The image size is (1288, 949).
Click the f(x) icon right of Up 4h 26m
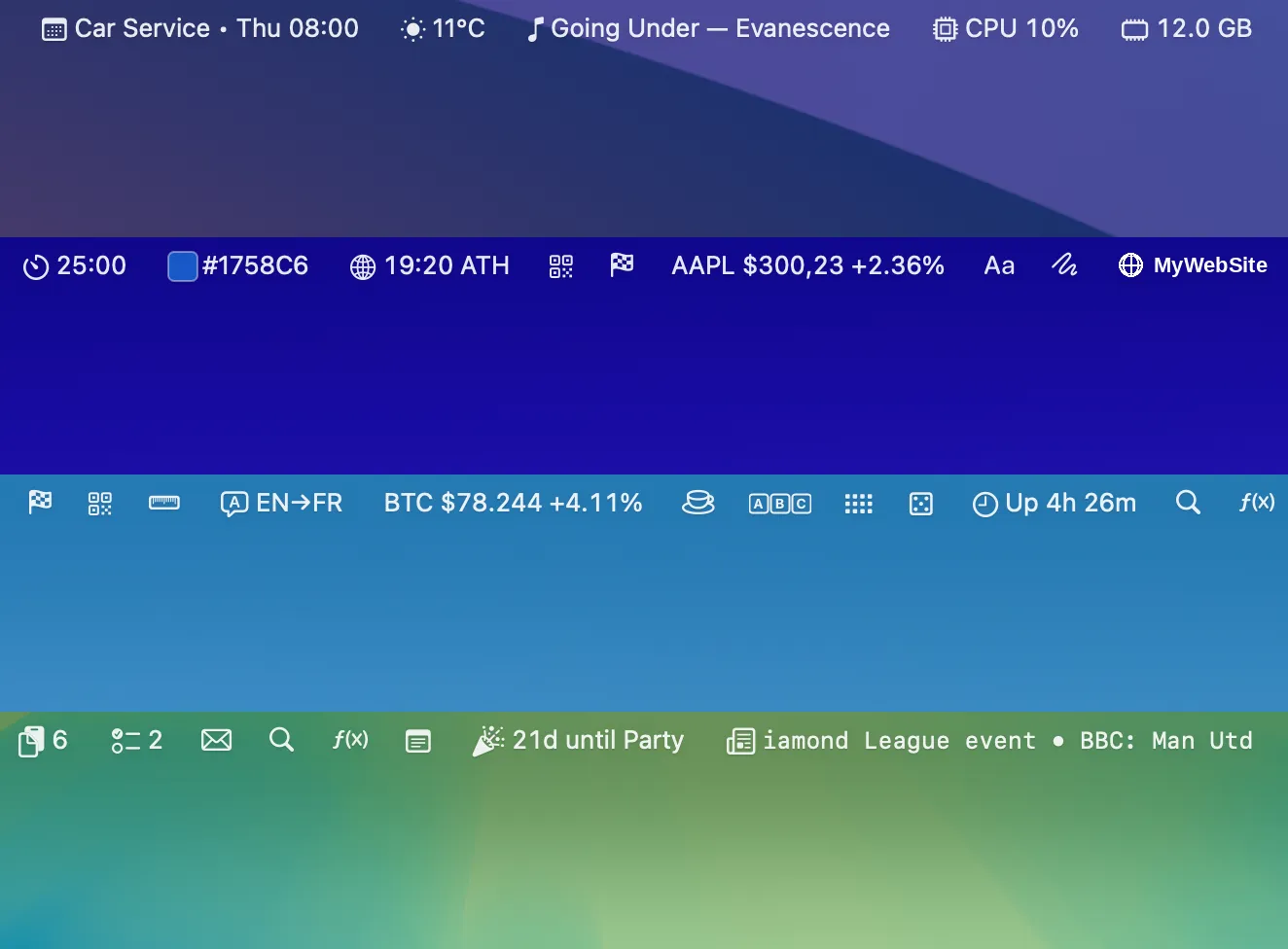tap(1257, 502)
